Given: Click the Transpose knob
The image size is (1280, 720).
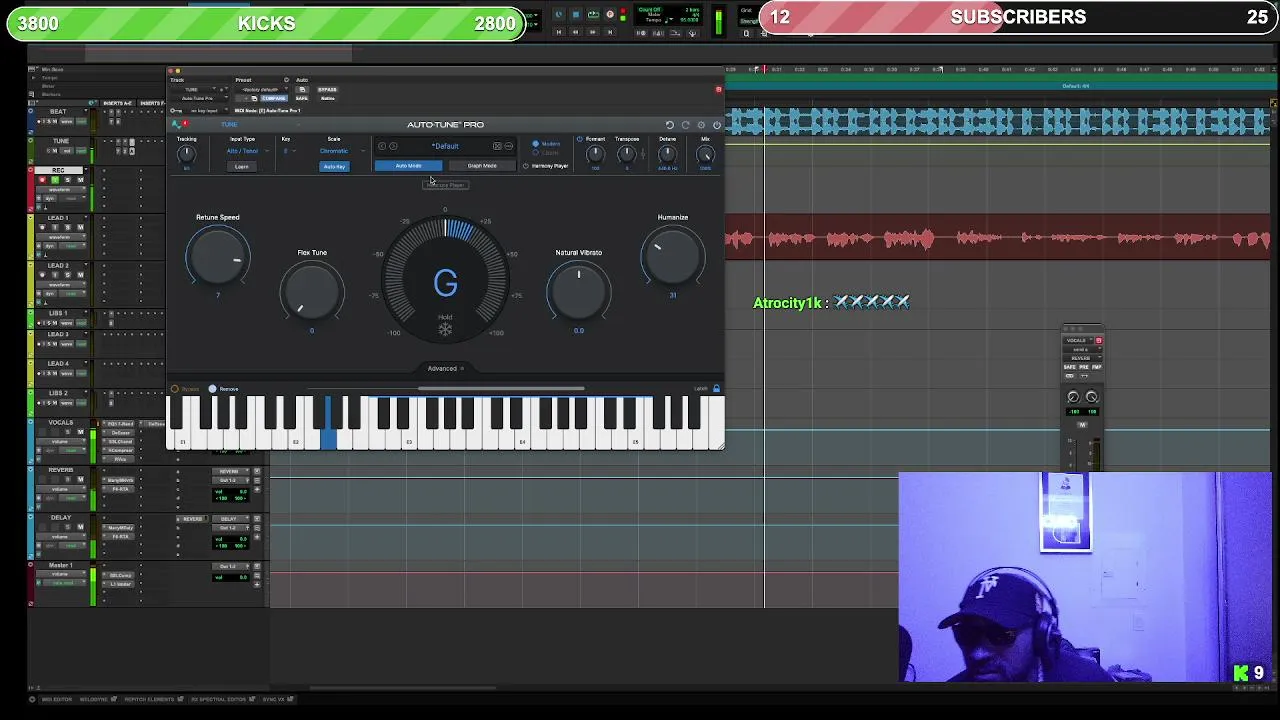Looking at the screenshot, I should coord(626,154).
